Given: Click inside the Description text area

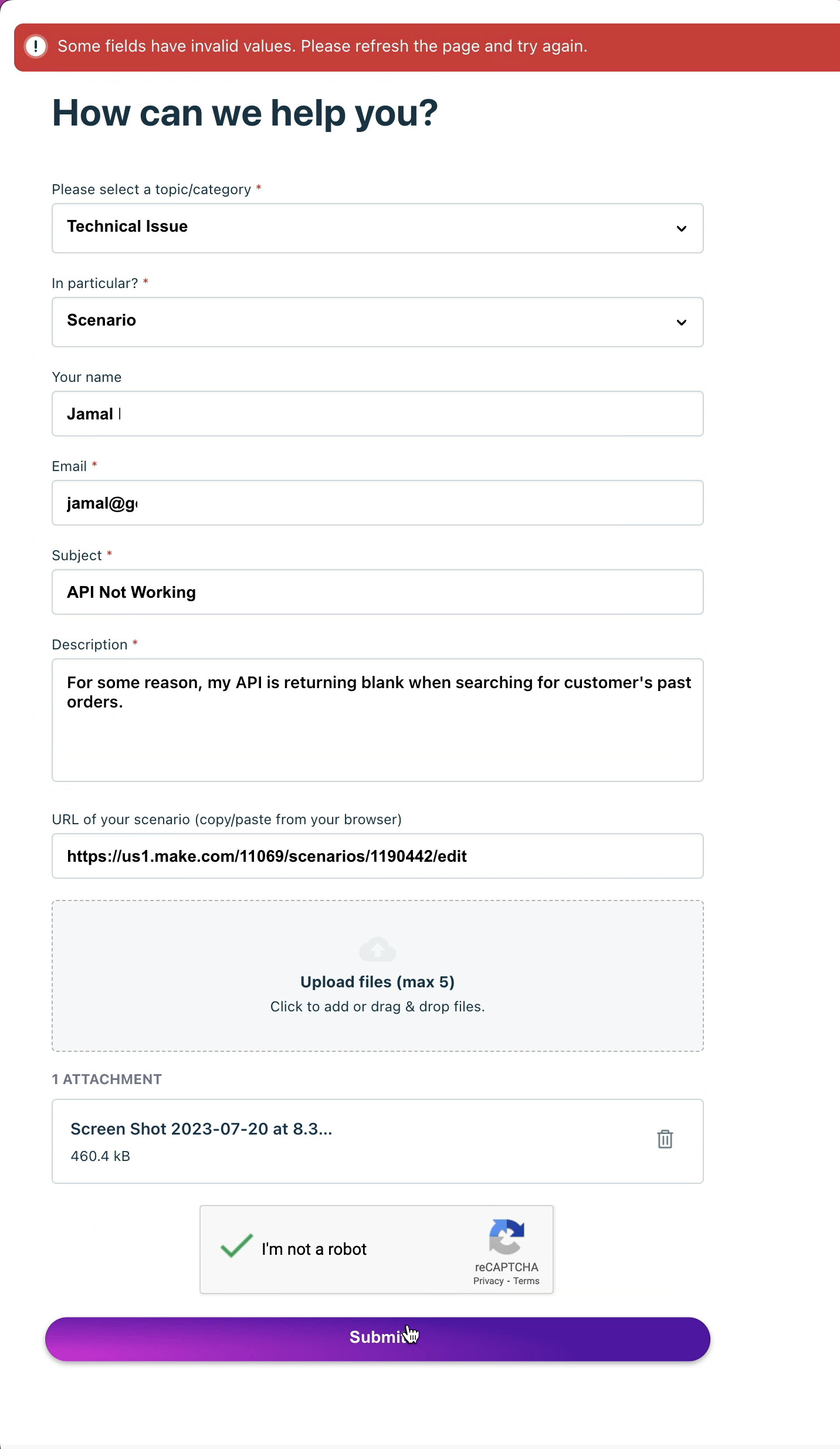Looking at the screenshot, I should (378, 720).
